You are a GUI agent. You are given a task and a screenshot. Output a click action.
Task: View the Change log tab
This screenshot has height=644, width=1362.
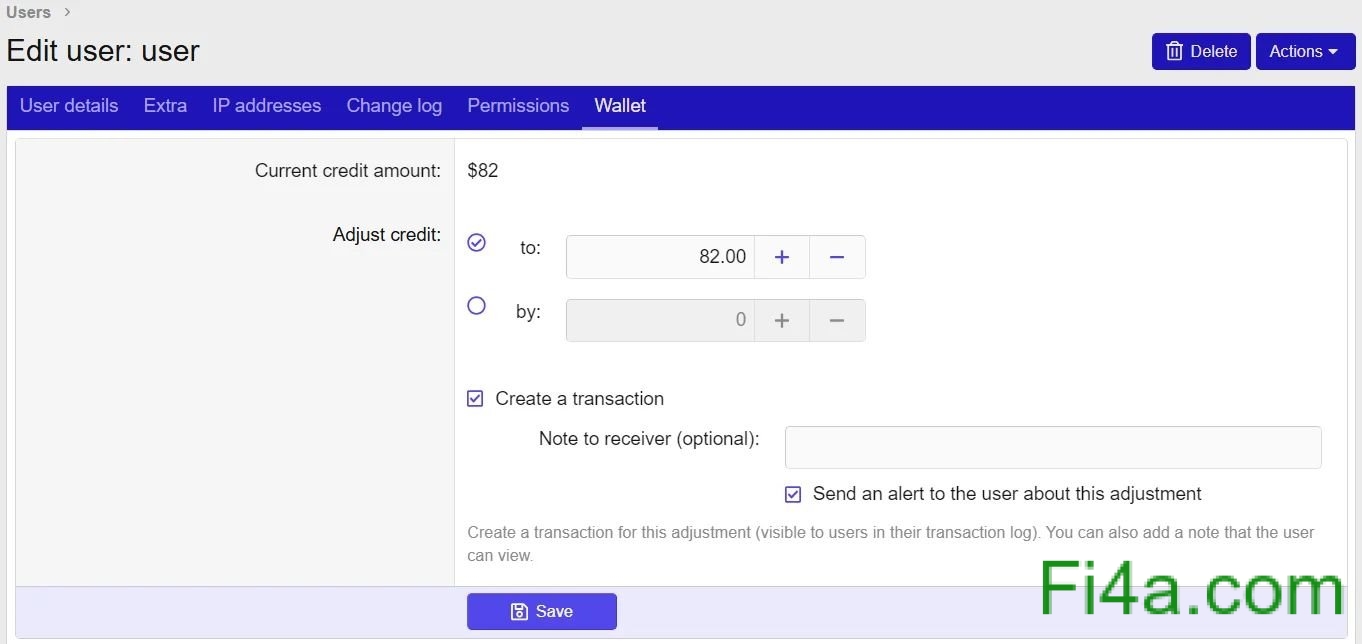point(394,106)
